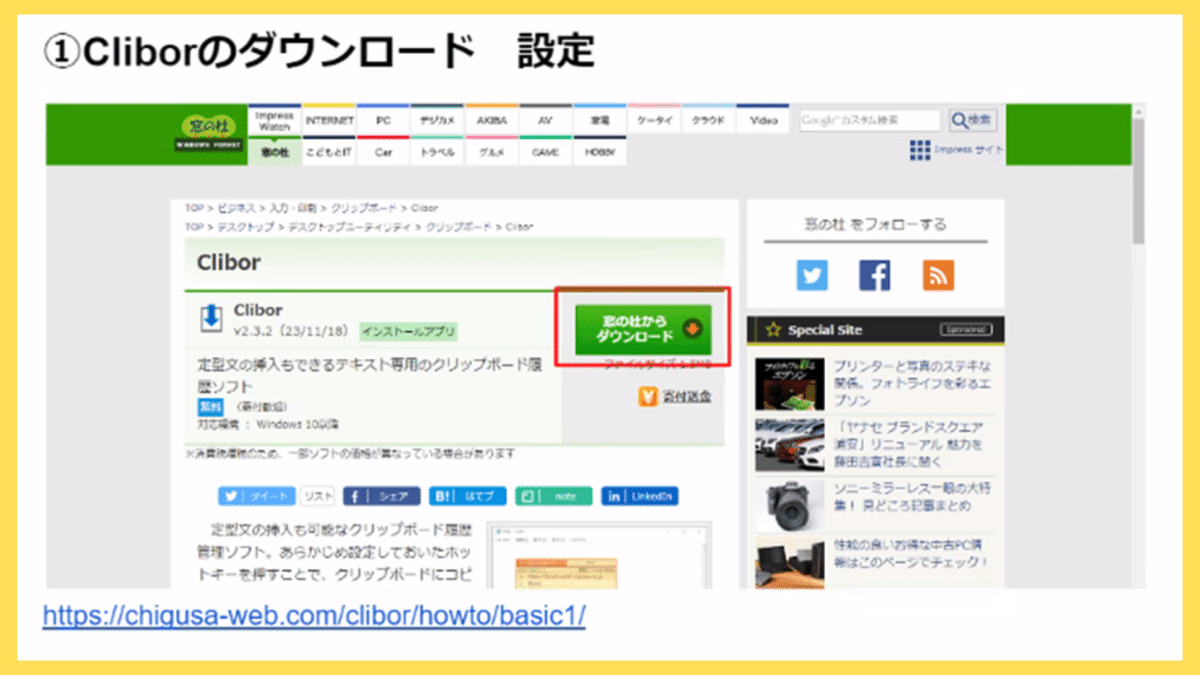Image resolution: width=1200 pixels, height=675 pixels.
Task: Open the HOBBY navigation tab
Action: coord(599,152)
